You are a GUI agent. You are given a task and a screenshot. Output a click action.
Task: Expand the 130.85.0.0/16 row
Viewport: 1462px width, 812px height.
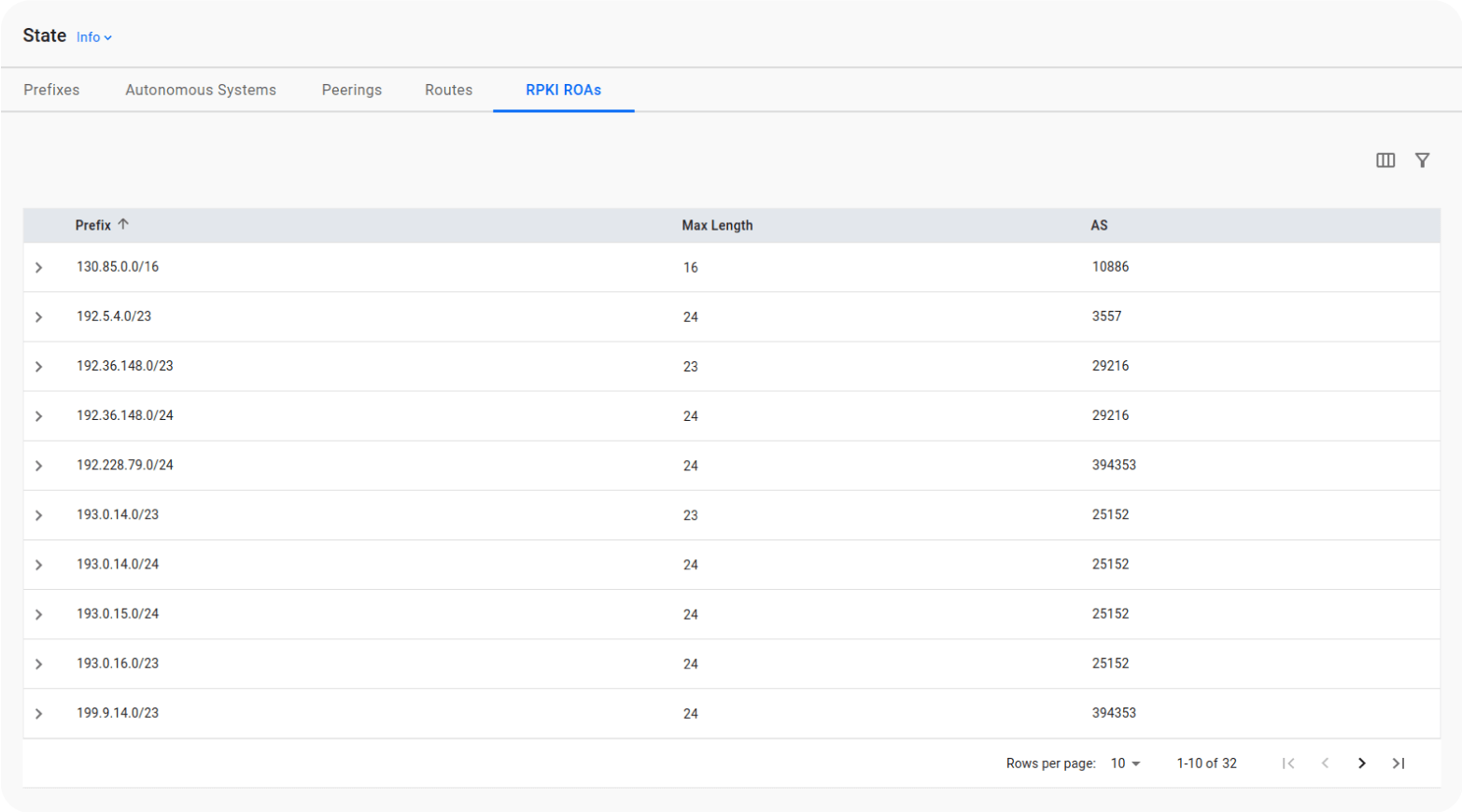coord(39,268)
